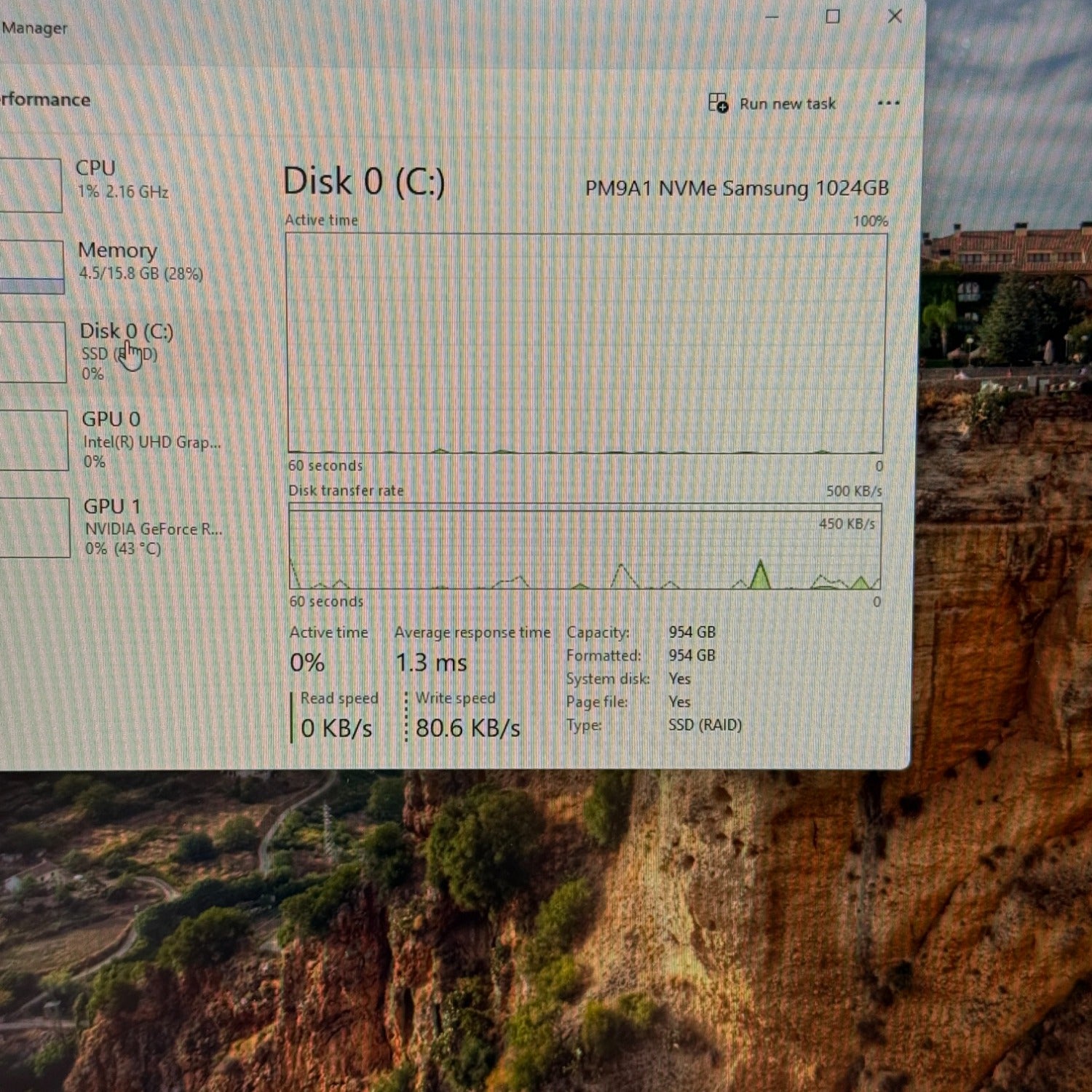This screenshot has height=1092, width=1092.
Task: Open the CPU performance entry label
Action: coord(95,168)
